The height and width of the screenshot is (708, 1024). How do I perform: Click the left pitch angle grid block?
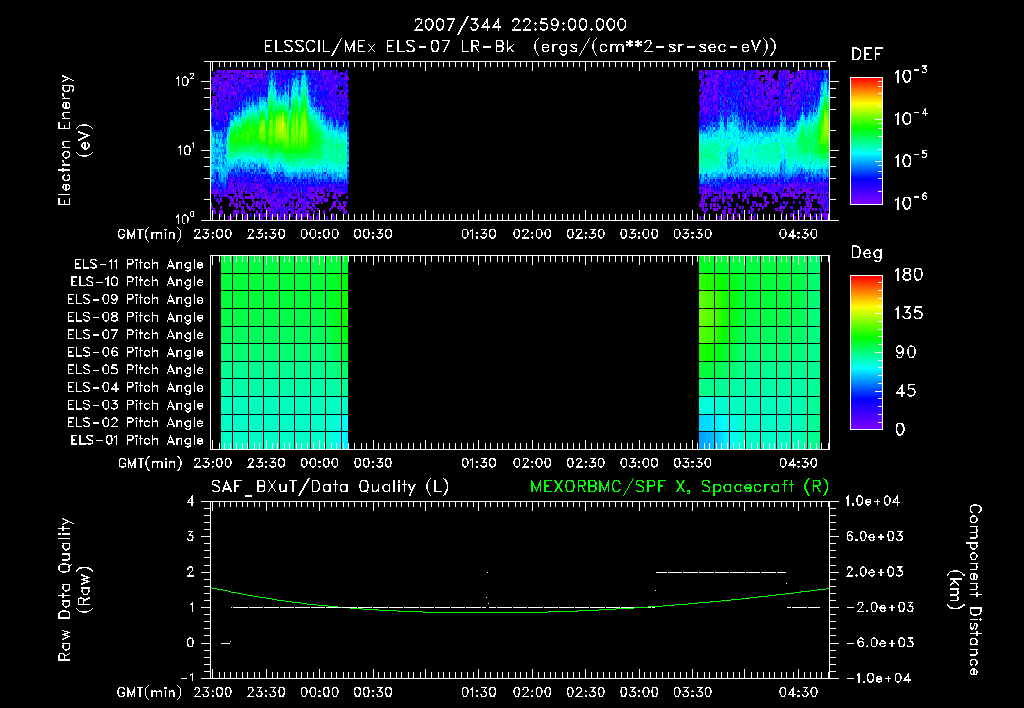284,352
